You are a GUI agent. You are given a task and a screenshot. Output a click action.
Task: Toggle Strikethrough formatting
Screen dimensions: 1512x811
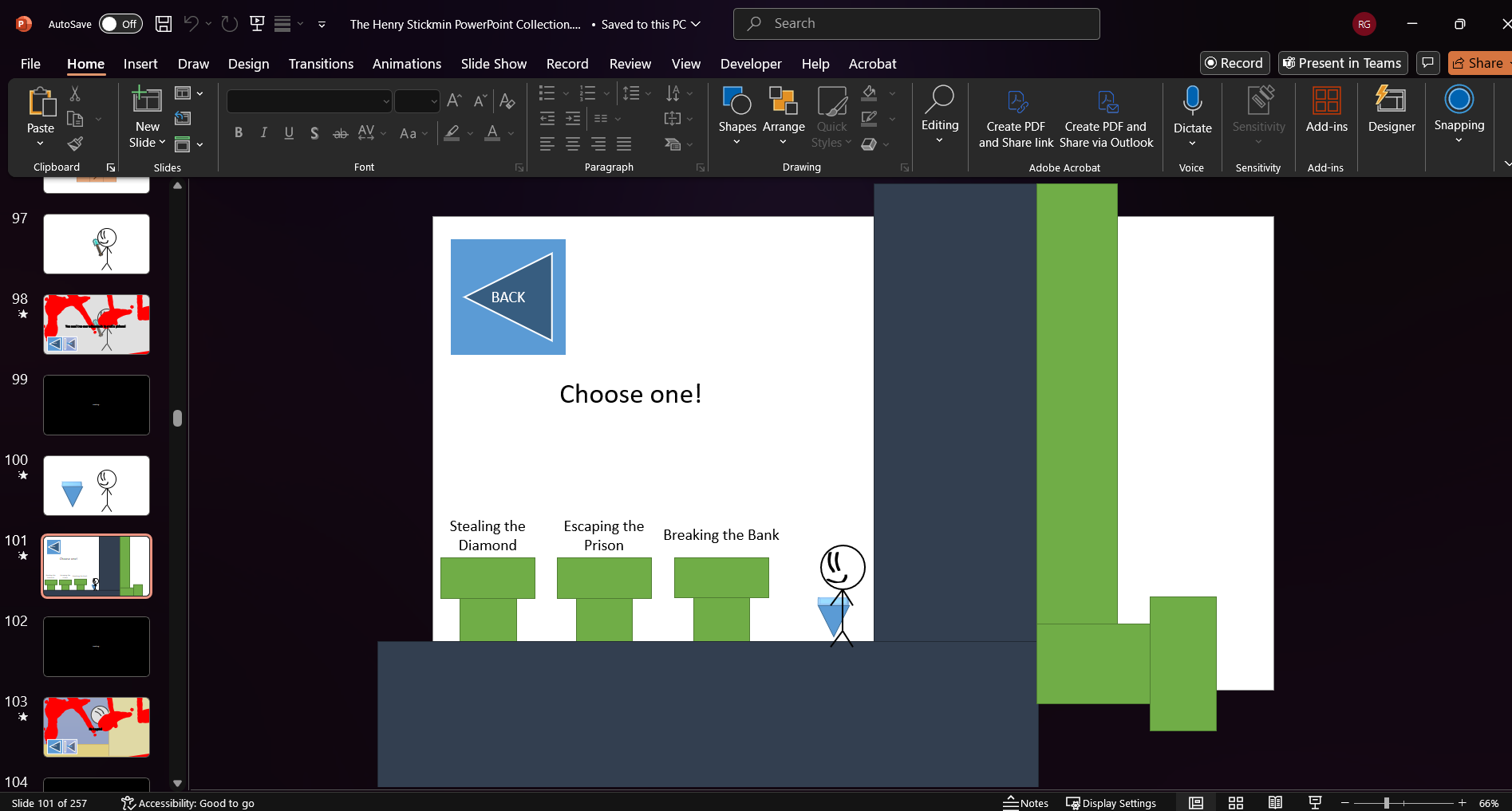coord(340,133)
